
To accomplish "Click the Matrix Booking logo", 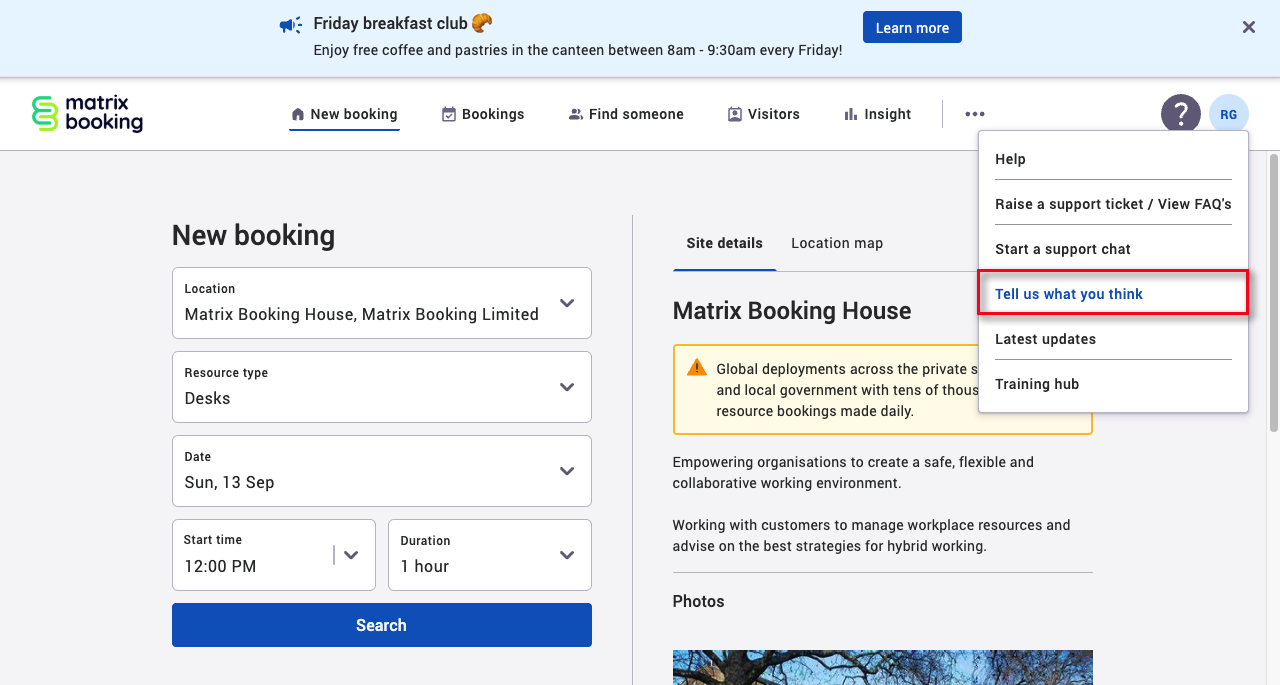I will click(x=87, y=114).
